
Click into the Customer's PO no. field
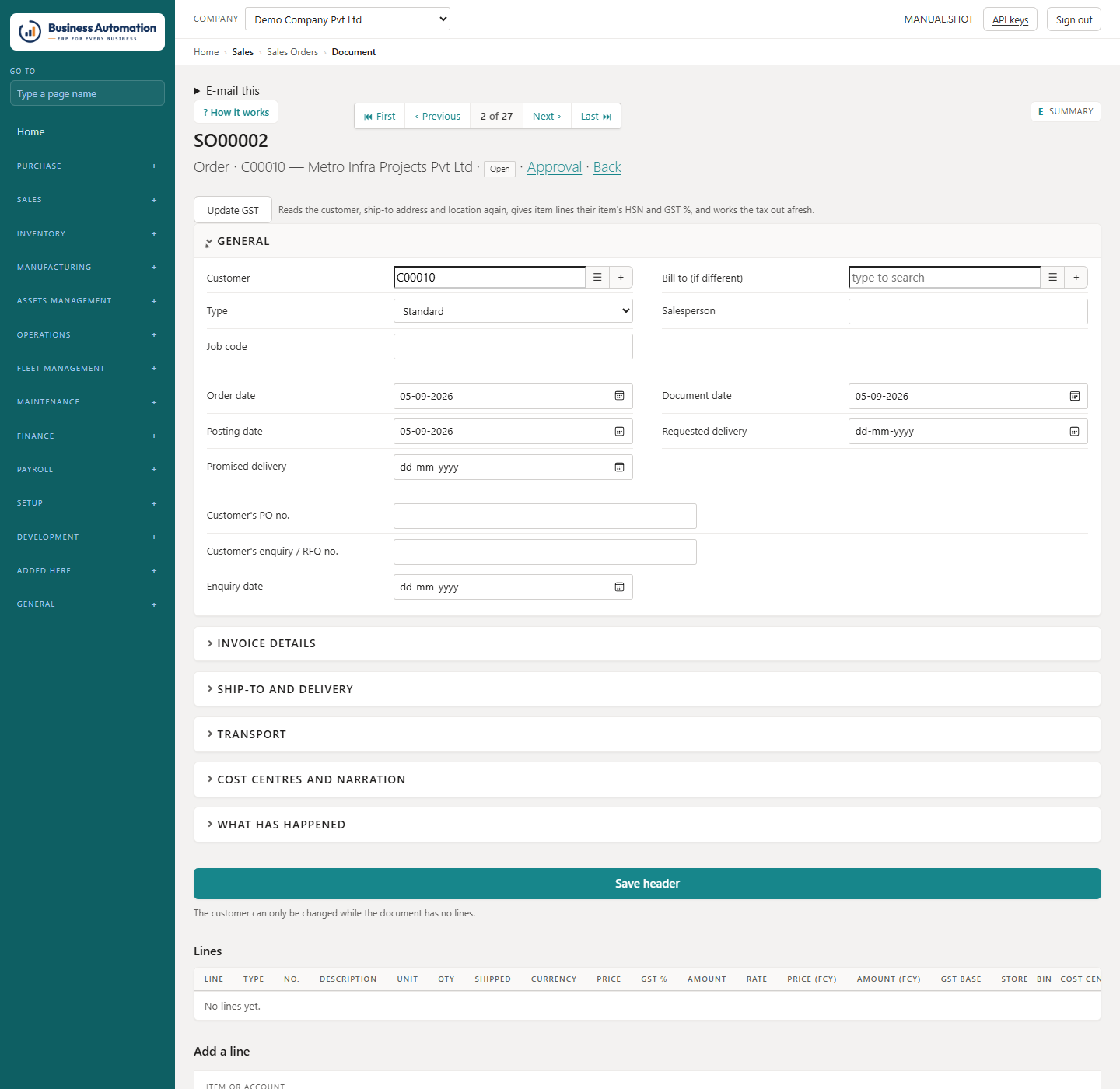point(545,516)
